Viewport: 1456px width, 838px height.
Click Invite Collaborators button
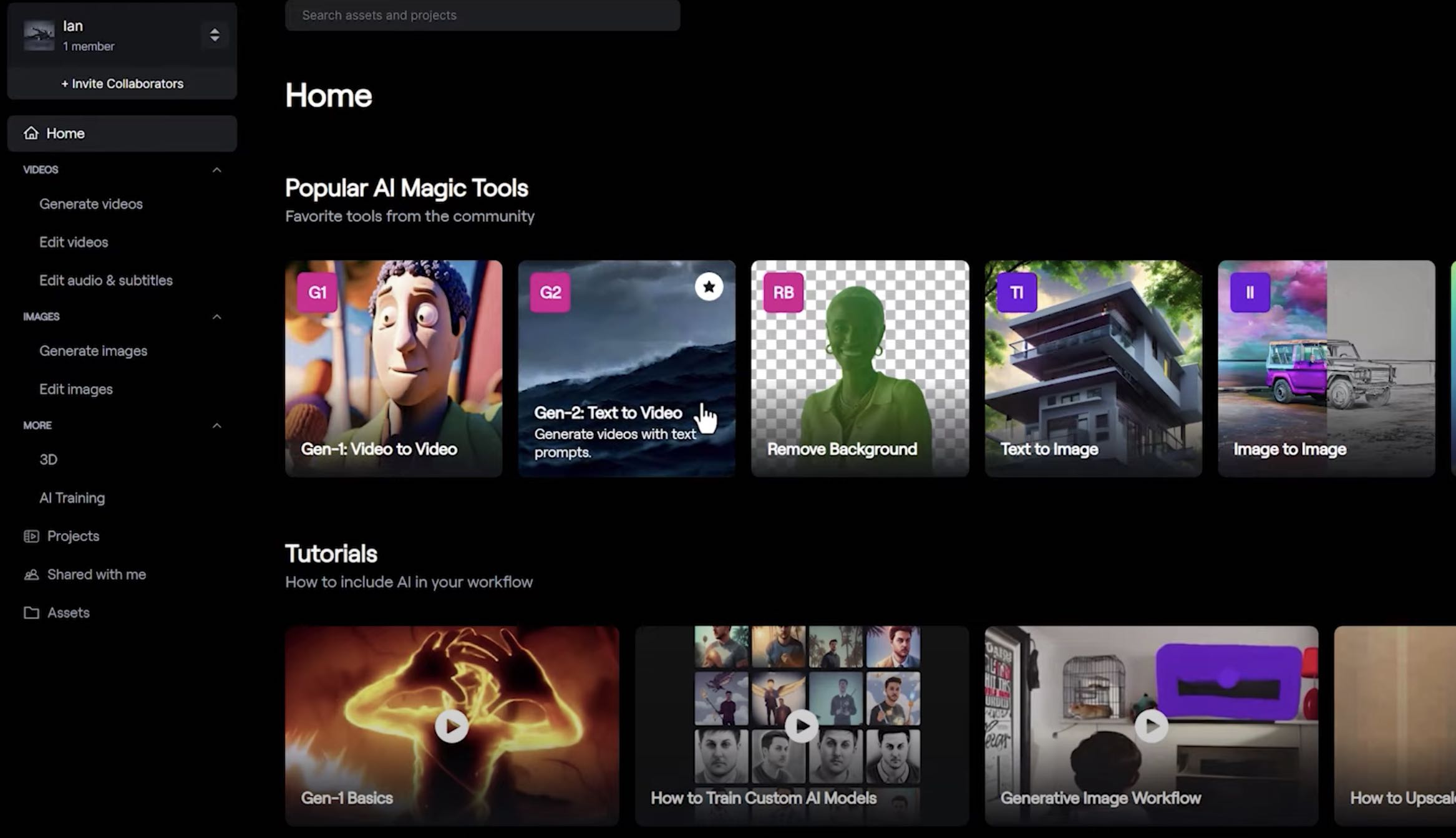[x=122, y=84]
